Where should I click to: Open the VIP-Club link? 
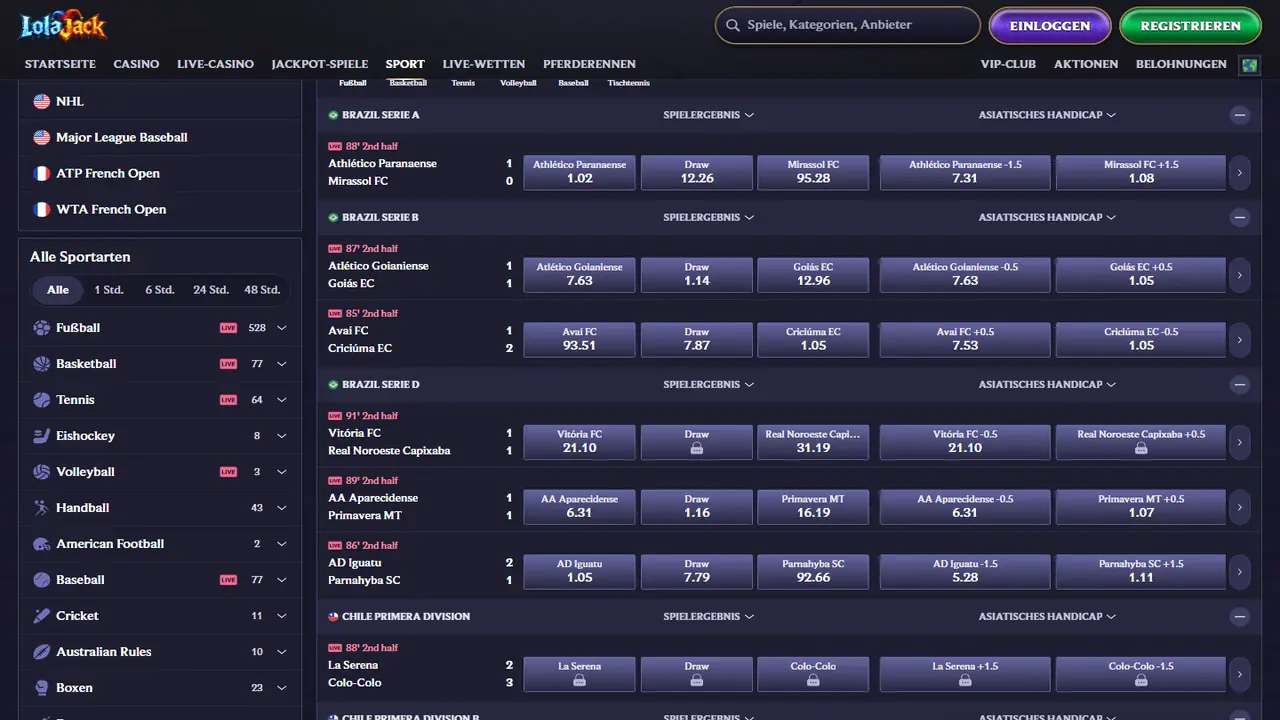(x=1008, y=64)
